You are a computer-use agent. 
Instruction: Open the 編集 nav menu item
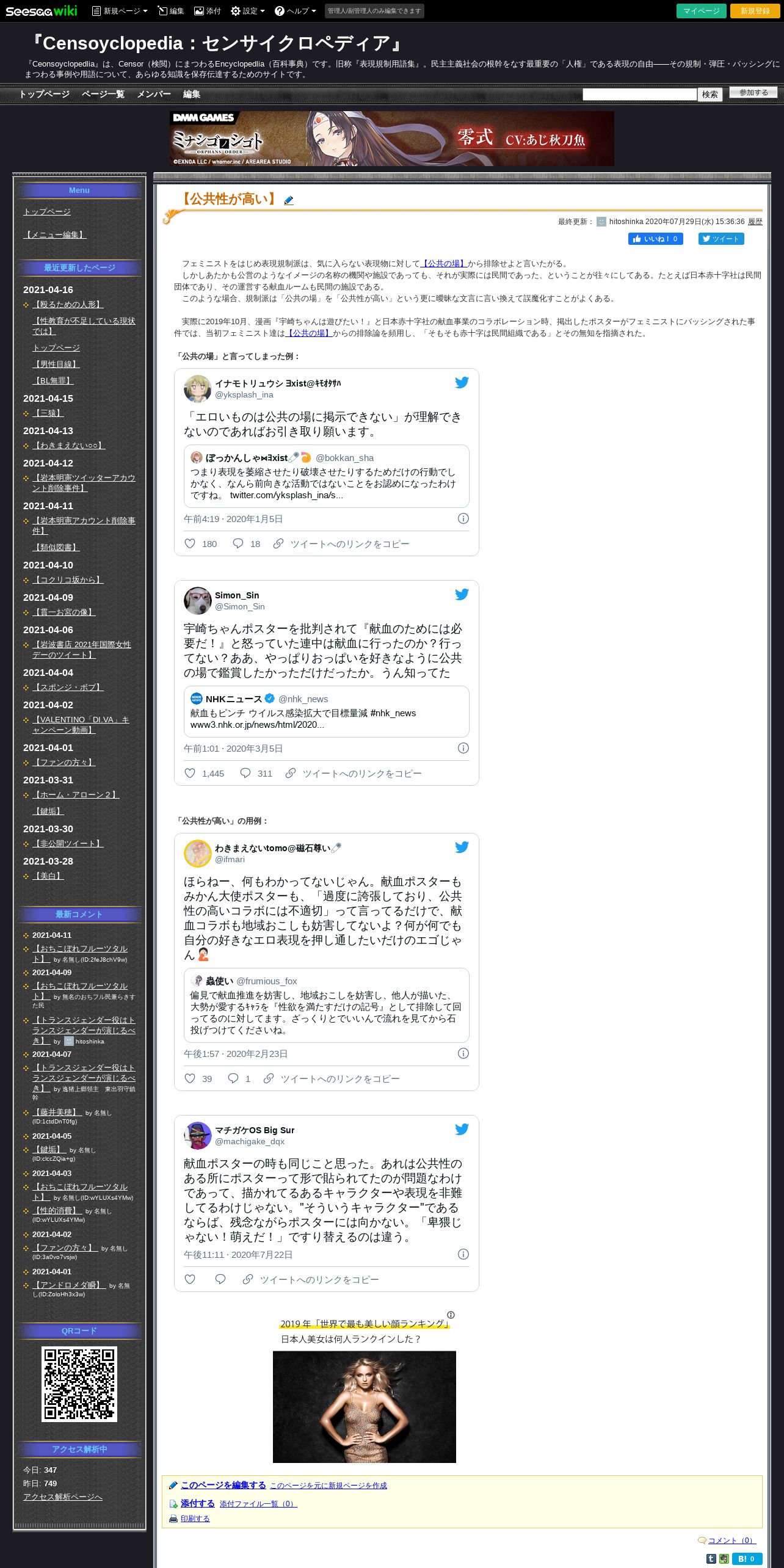point(192,94)
